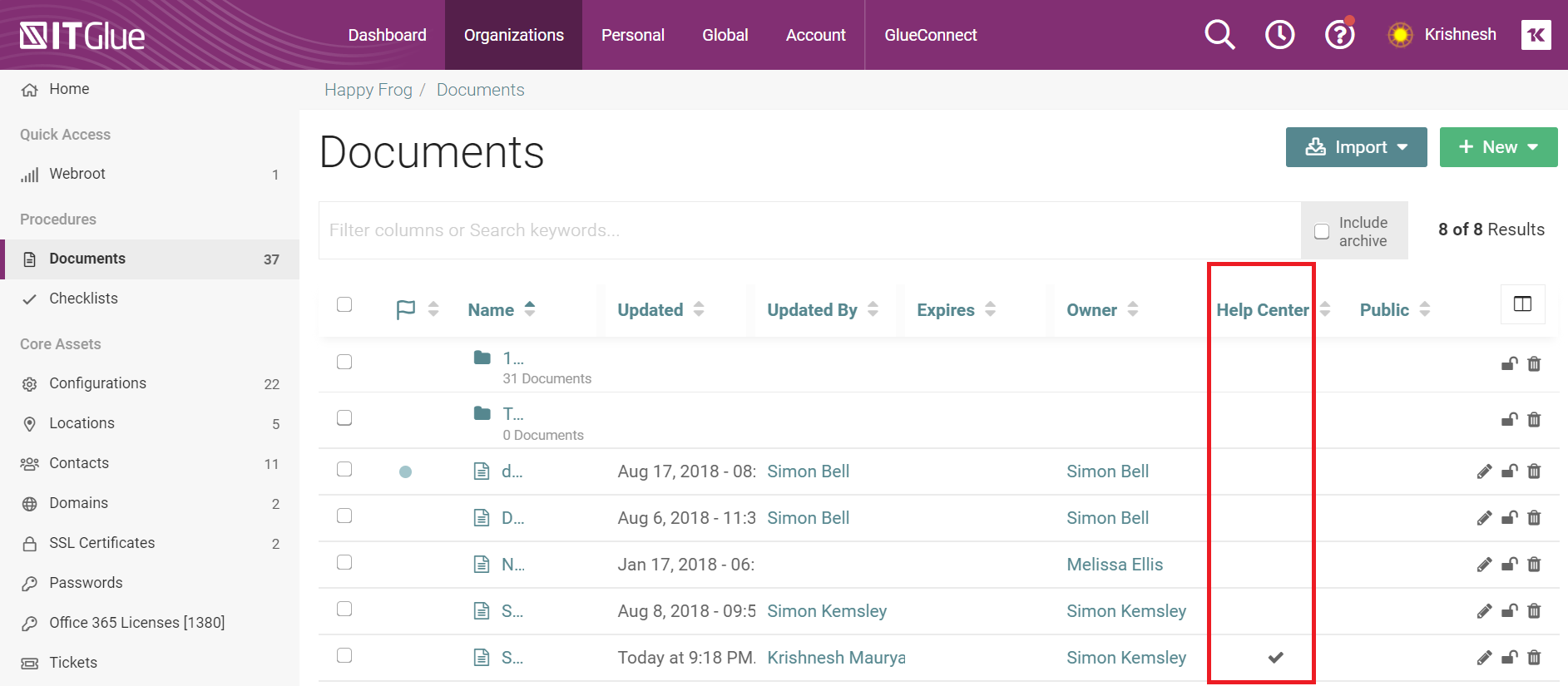Edit Melissa Ellis document pencil icon
This screenshot has height=686, width=1568.
pyautogui.click(x=1484, y=565)
